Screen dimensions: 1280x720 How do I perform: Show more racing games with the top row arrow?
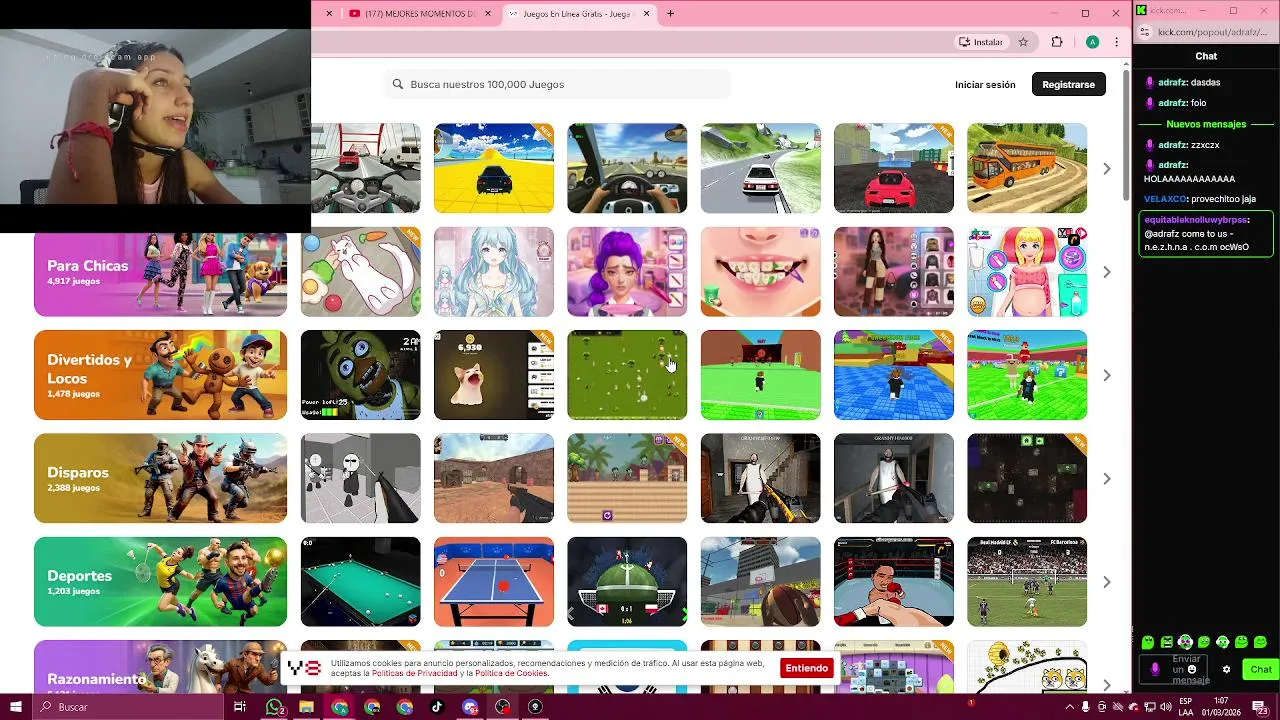pos(1106,169)
